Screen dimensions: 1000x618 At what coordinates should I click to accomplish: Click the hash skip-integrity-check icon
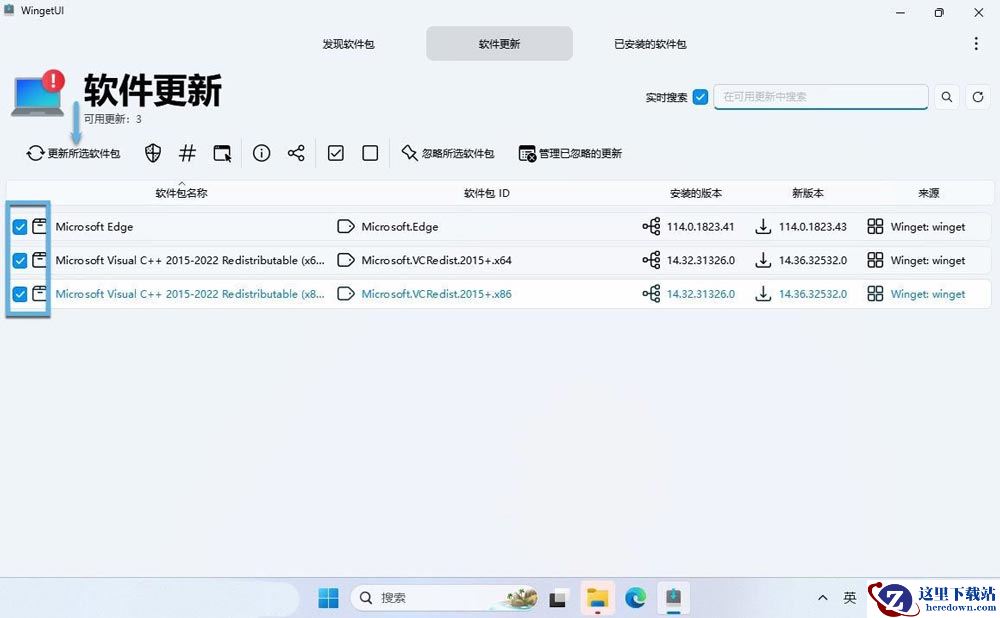click(x=187, y=153)
